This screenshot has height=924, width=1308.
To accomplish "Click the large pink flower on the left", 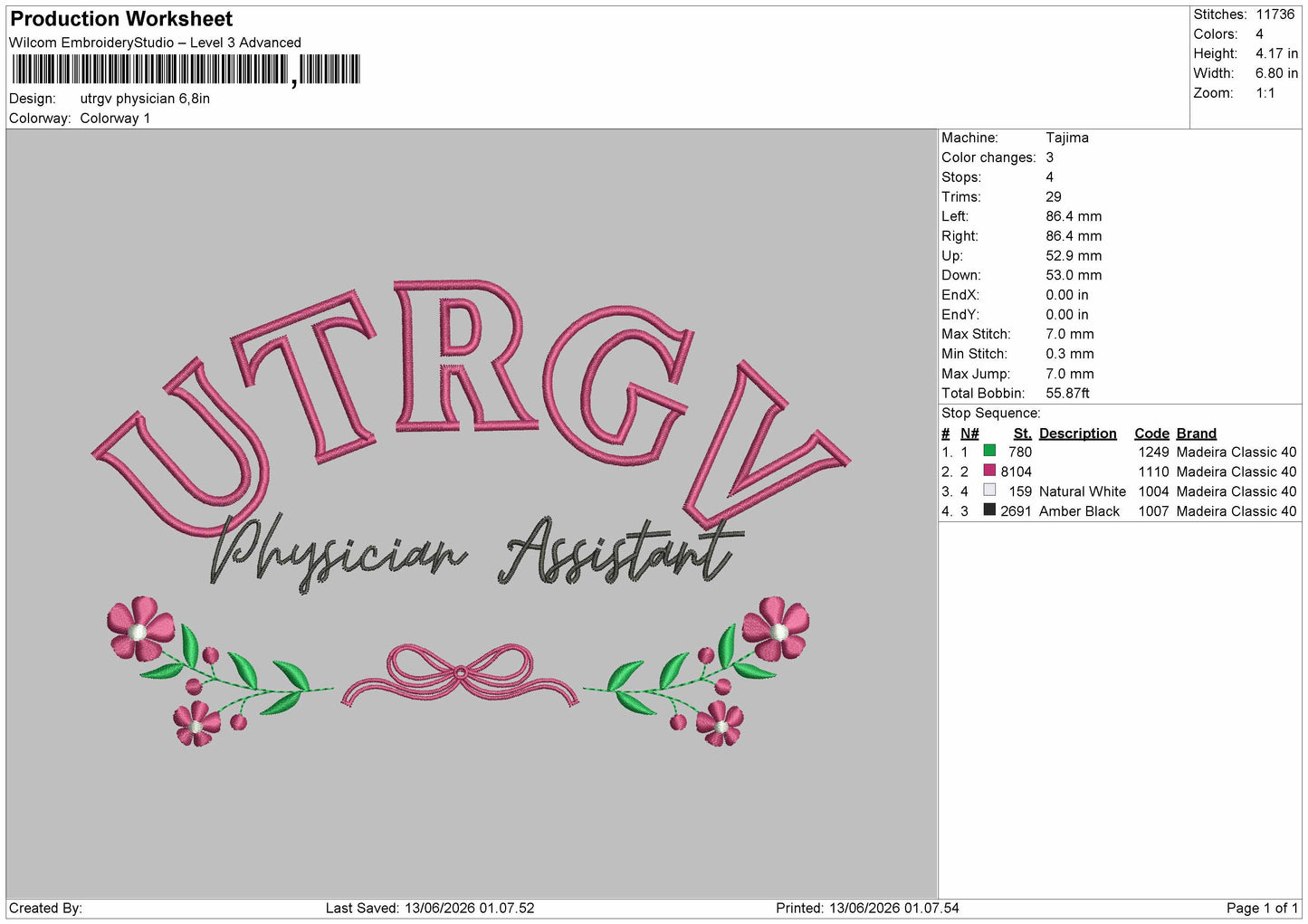I will (140, 627).
